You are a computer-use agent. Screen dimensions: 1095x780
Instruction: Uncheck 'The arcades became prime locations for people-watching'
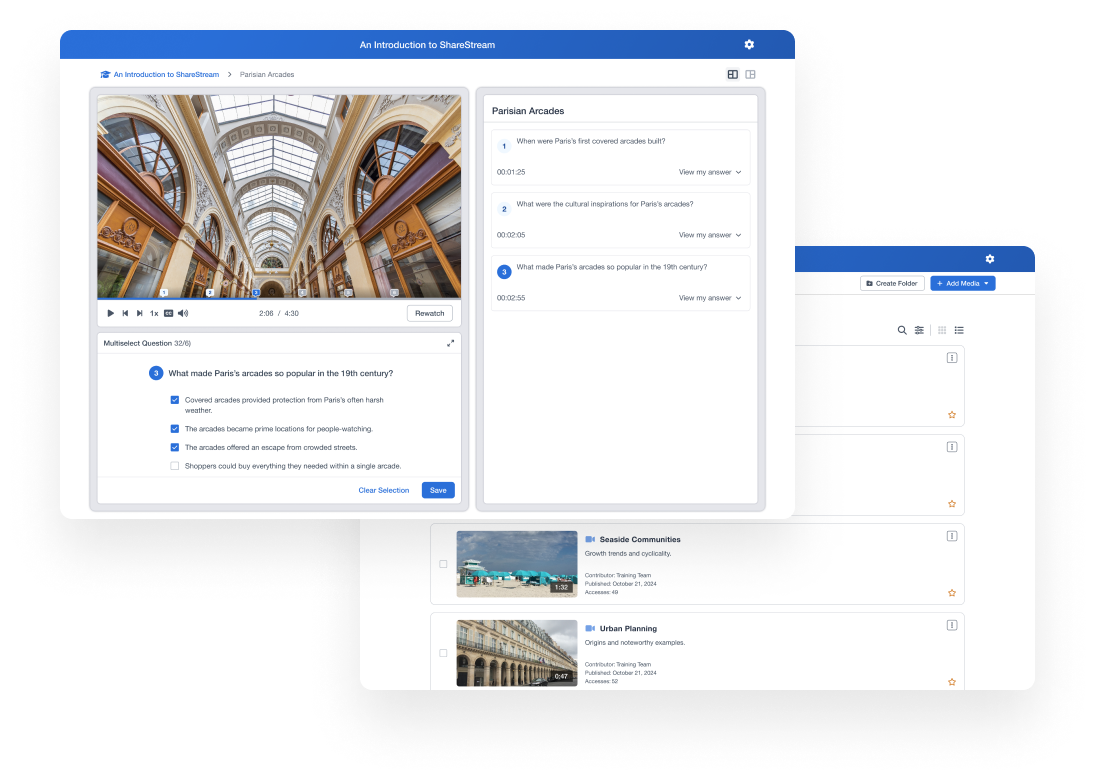pos(175,429)
